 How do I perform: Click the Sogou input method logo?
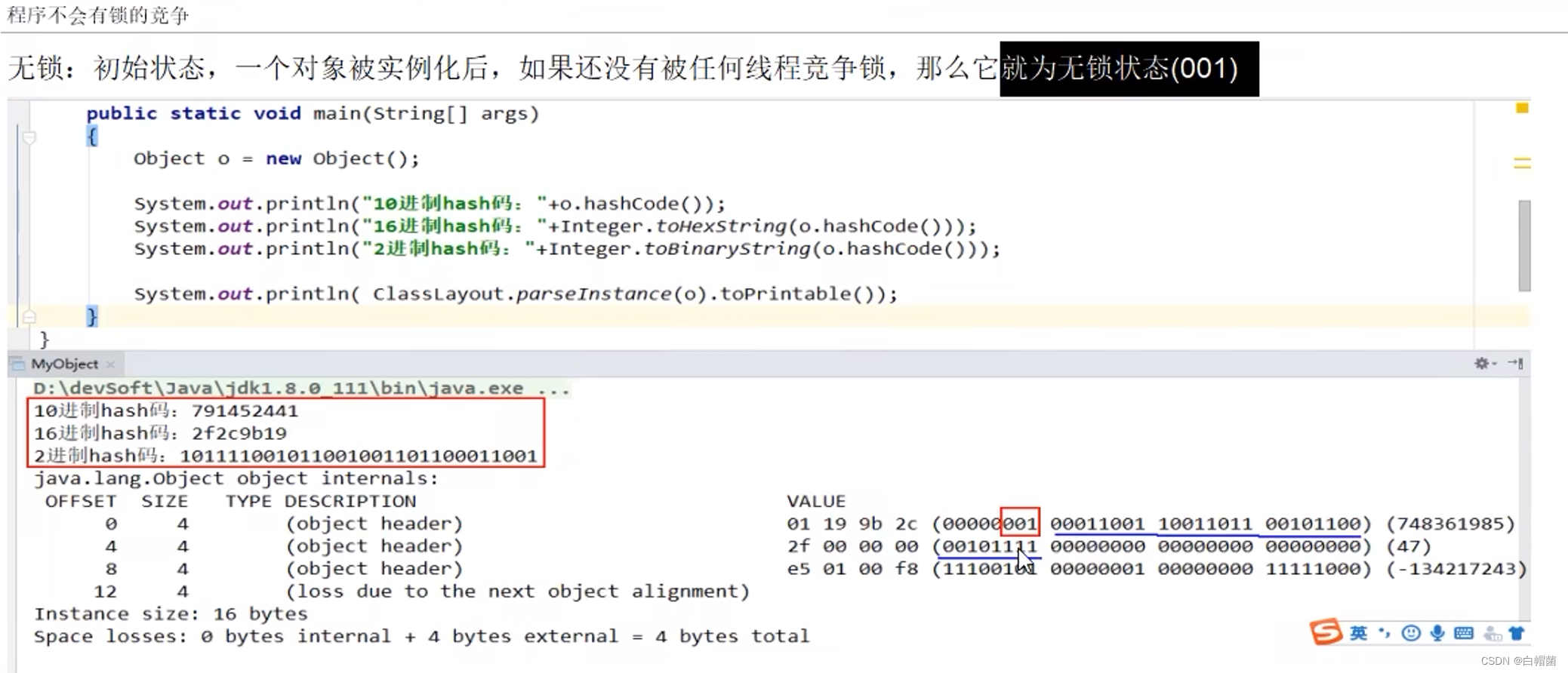pos(1326,632)
